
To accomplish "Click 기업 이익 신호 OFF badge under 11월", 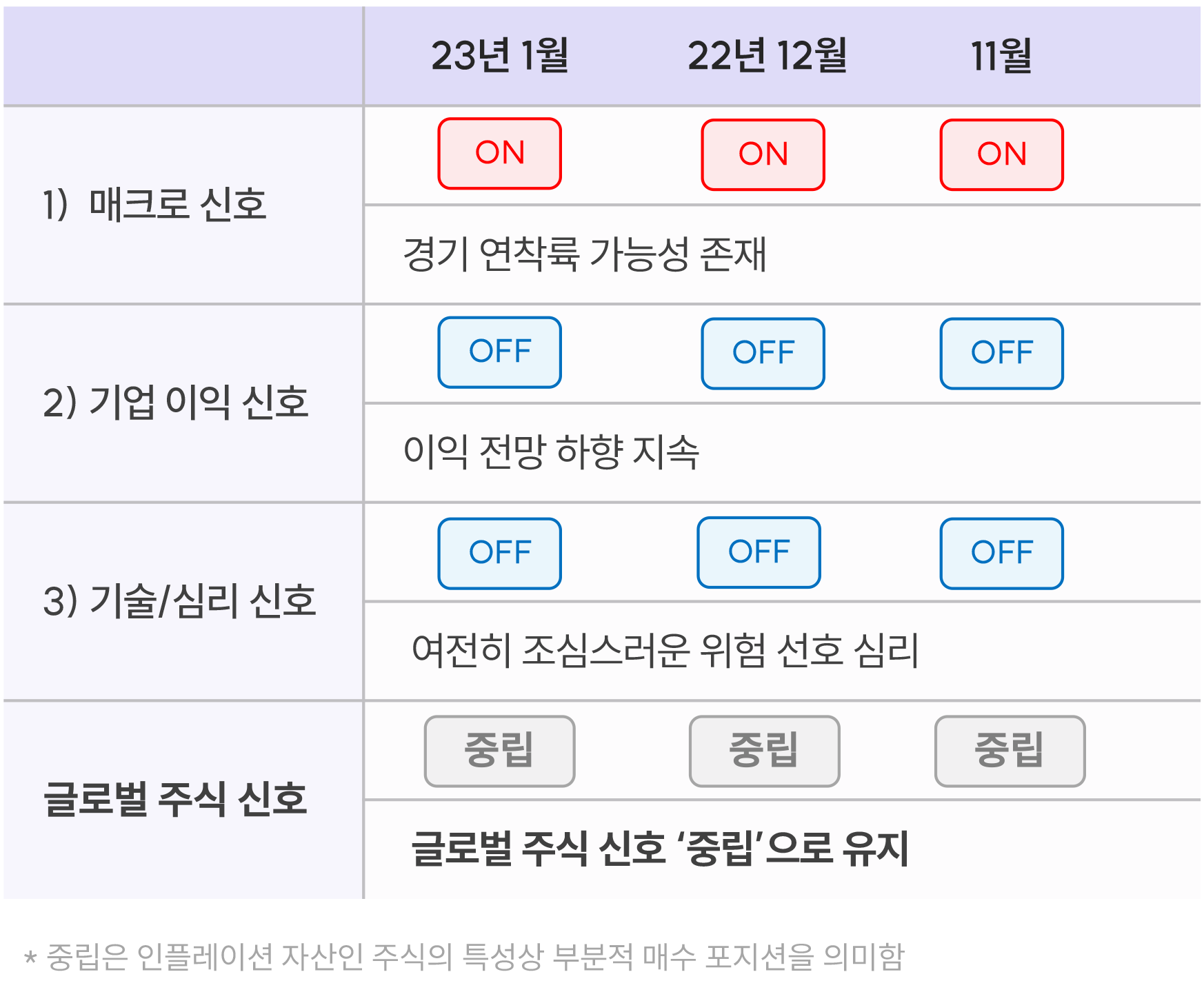I will (1001, 353).
